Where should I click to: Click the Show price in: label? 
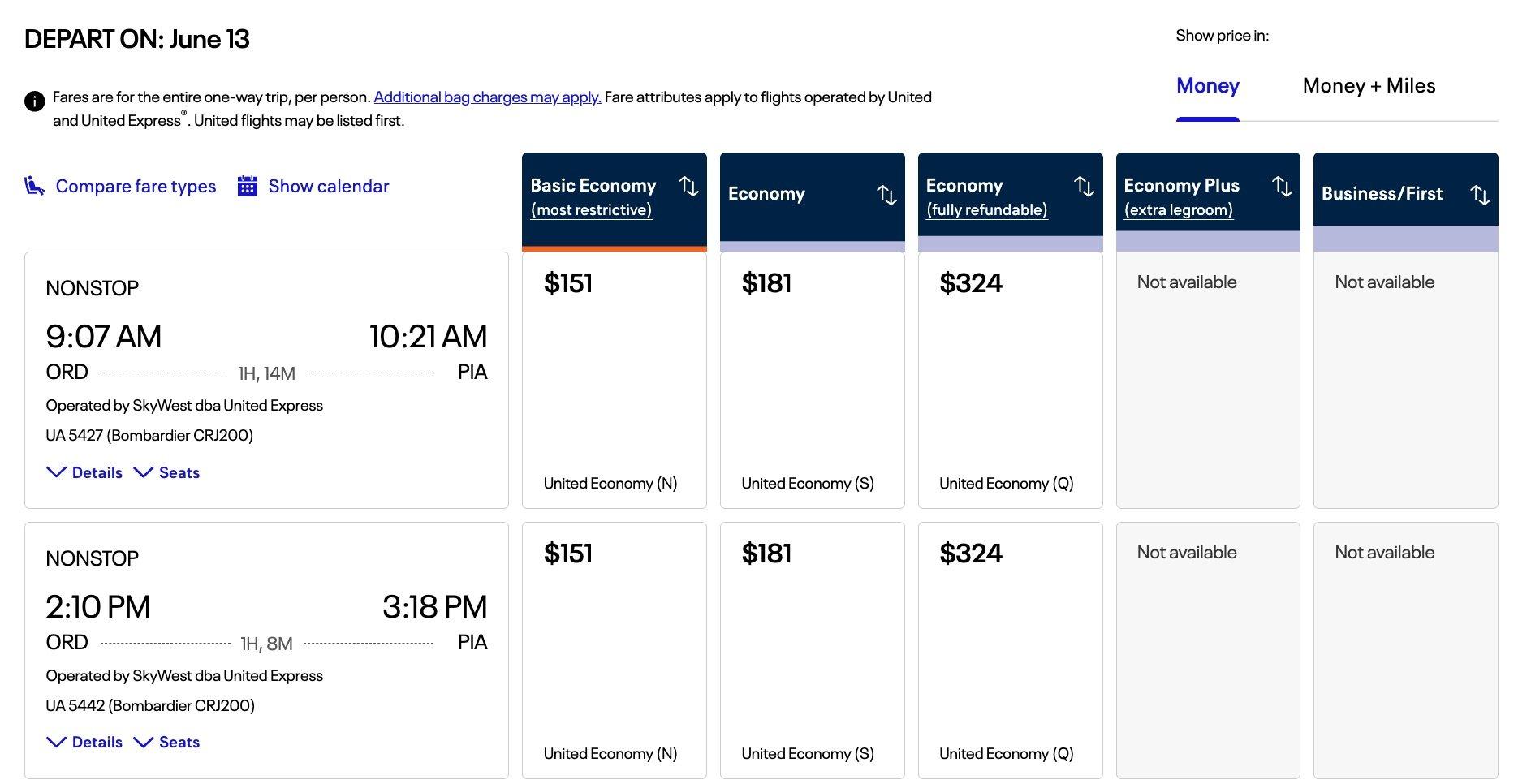(1222, 36)
